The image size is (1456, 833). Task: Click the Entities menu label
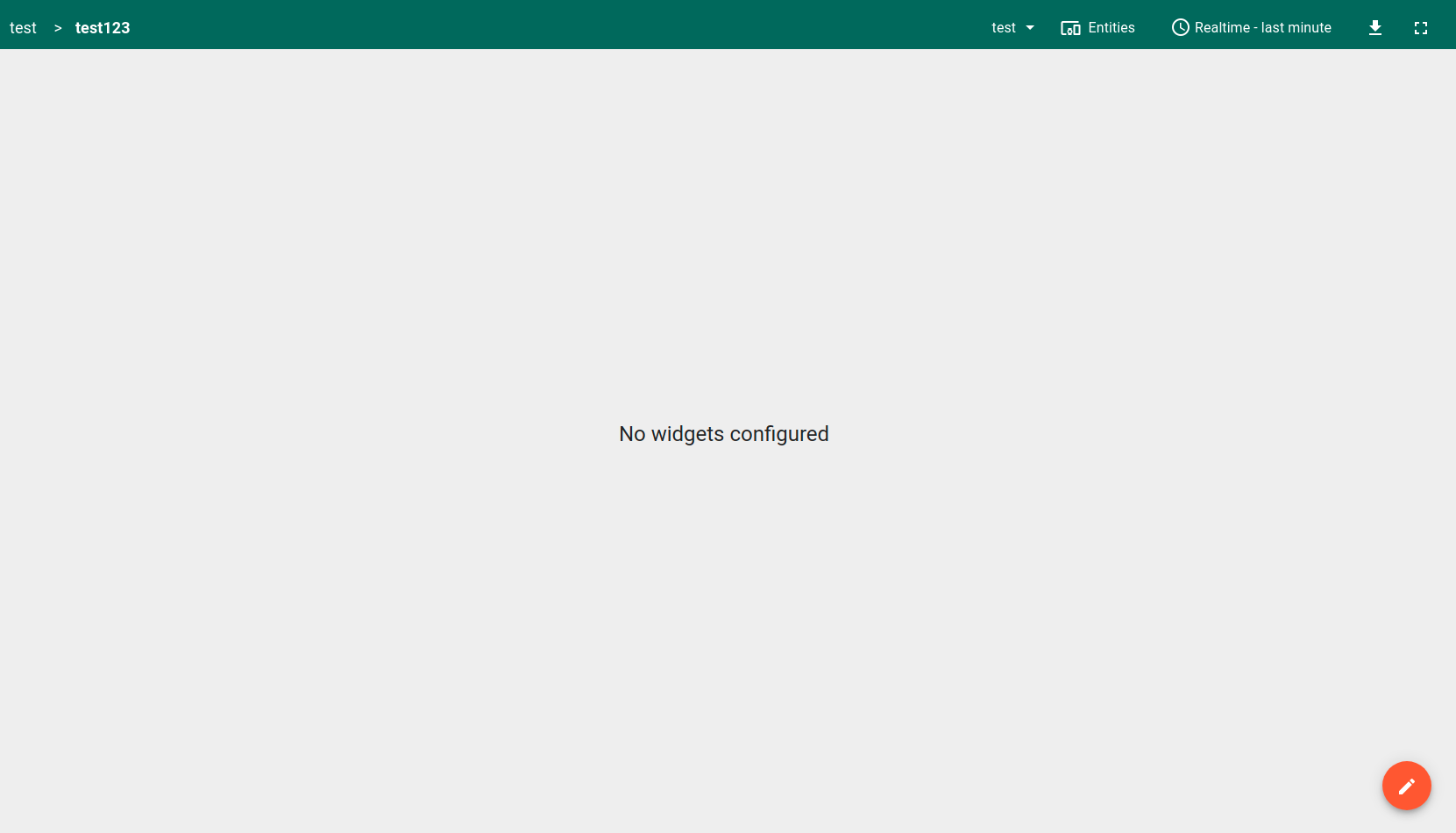pyautogui.click(x=1112, y=27)
